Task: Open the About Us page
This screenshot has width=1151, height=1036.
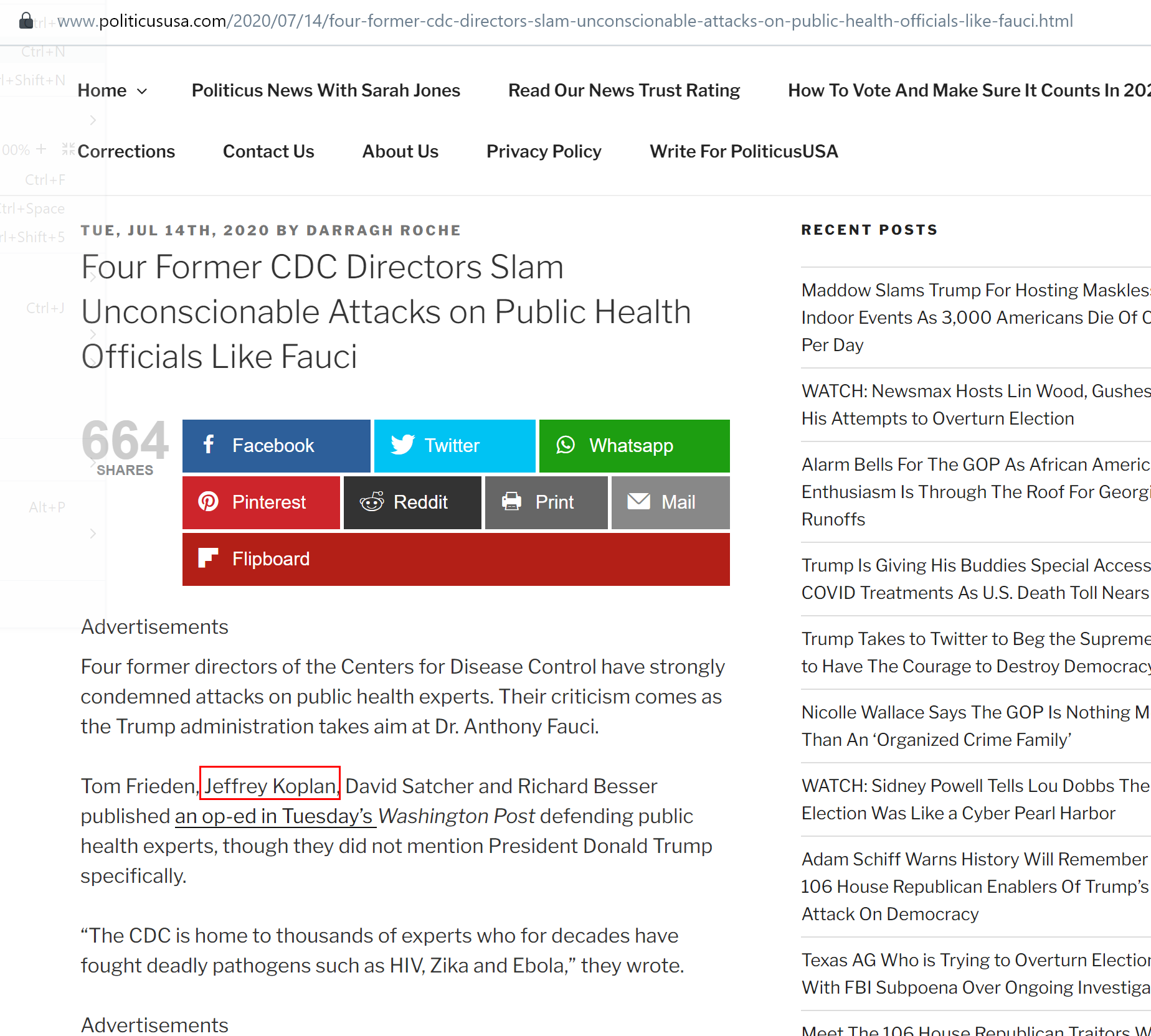Action: coord(400,152)
